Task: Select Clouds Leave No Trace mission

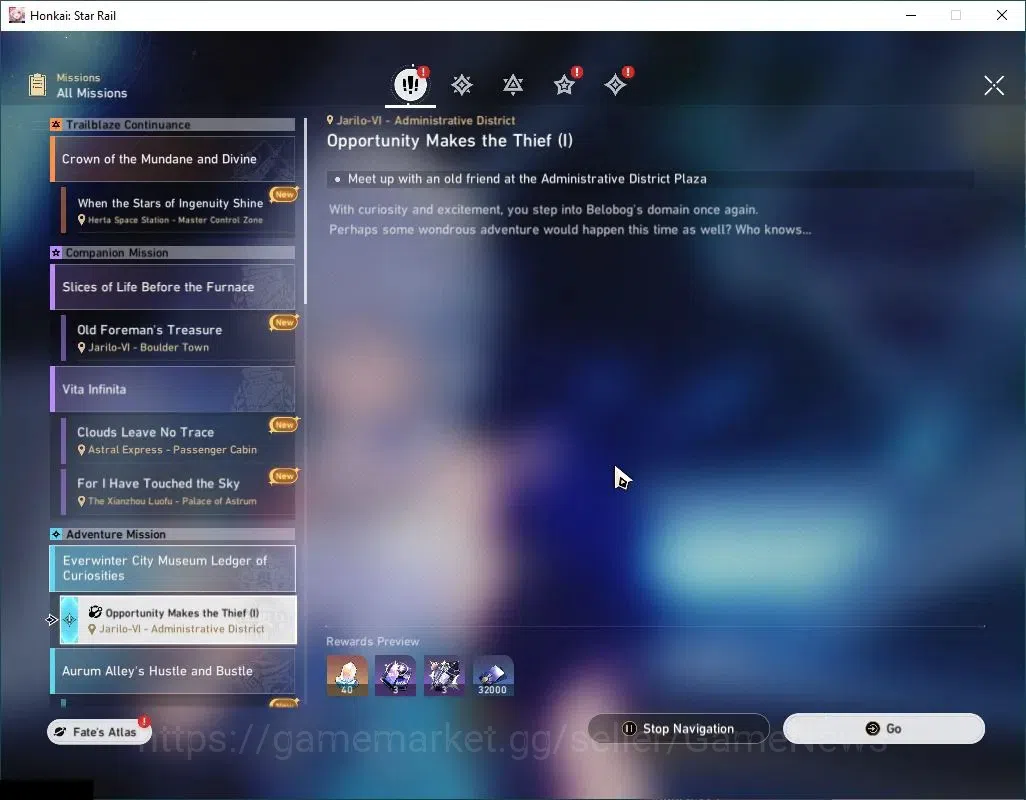Action: click(x=178, y=440)
